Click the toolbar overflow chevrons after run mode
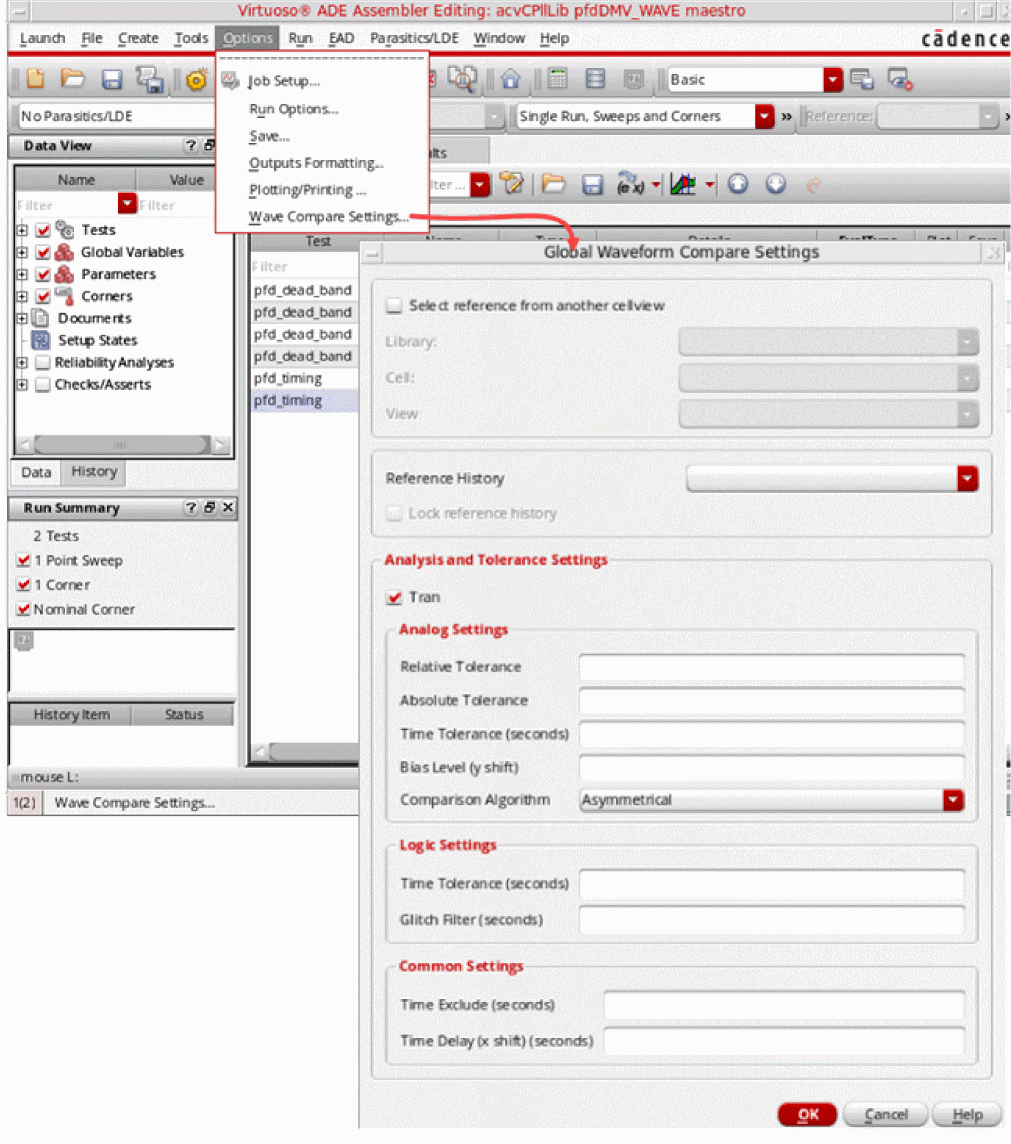This screenshot has width=1011, height=1144. 786,116
